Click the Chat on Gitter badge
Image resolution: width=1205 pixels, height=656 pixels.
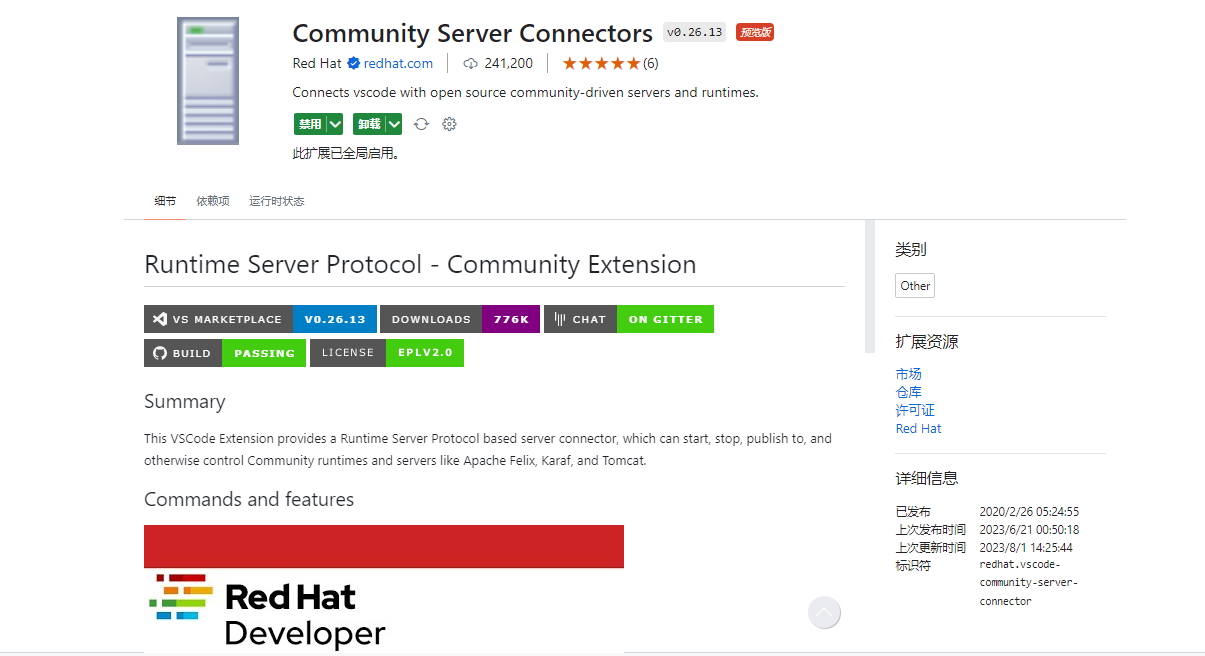(x=628, y=319)
